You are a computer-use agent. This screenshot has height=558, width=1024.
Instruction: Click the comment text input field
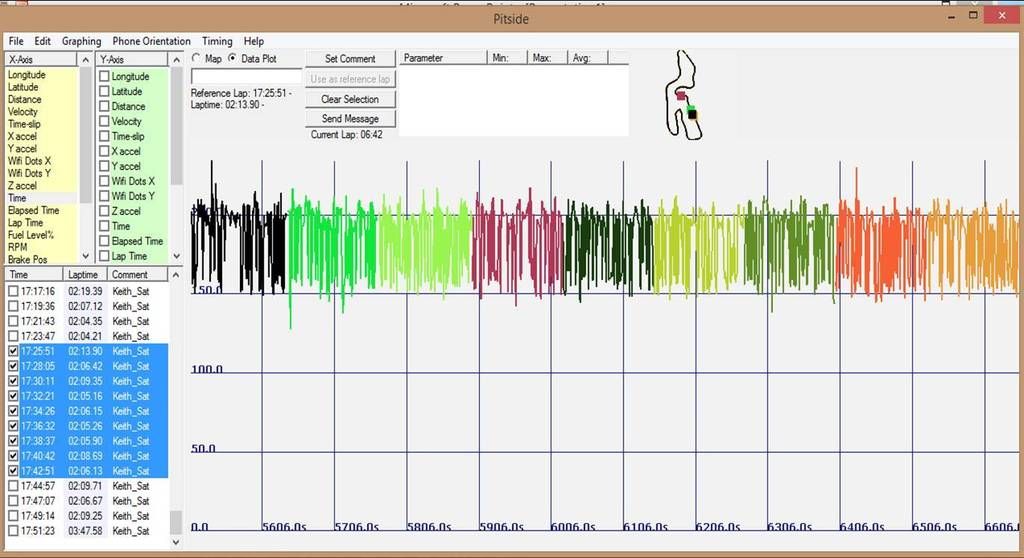(246, 76)
